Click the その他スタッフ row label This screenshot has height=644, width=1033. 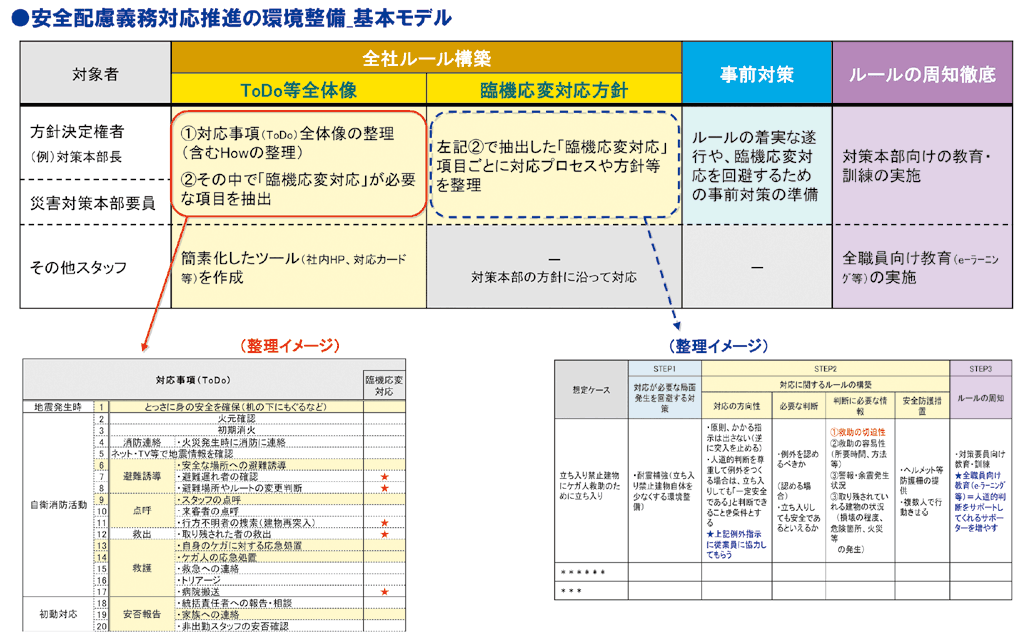click(x=78, y=267)
